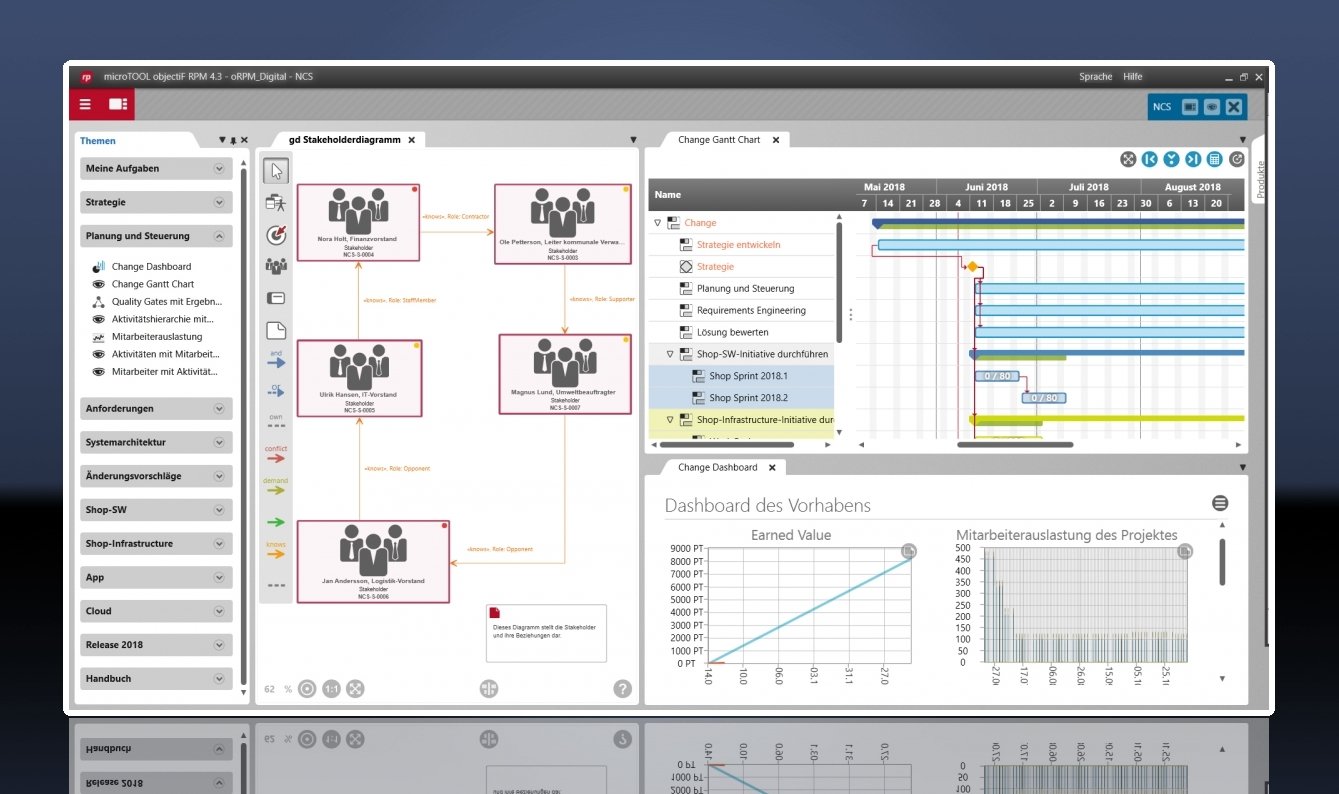Close the gd Stakeholderdiagramm tab

(411, 141)
